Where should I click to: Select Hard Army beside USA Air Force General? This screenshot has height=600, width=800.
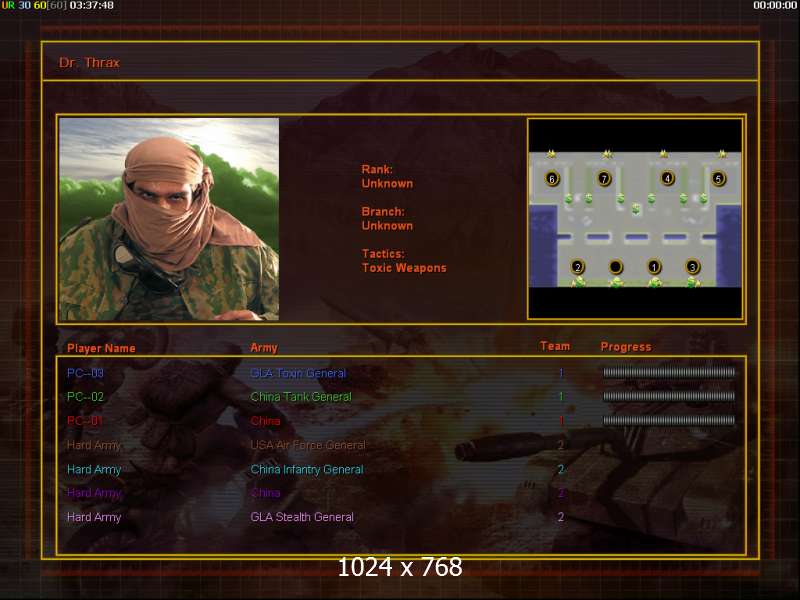click(x=94, y=445)
